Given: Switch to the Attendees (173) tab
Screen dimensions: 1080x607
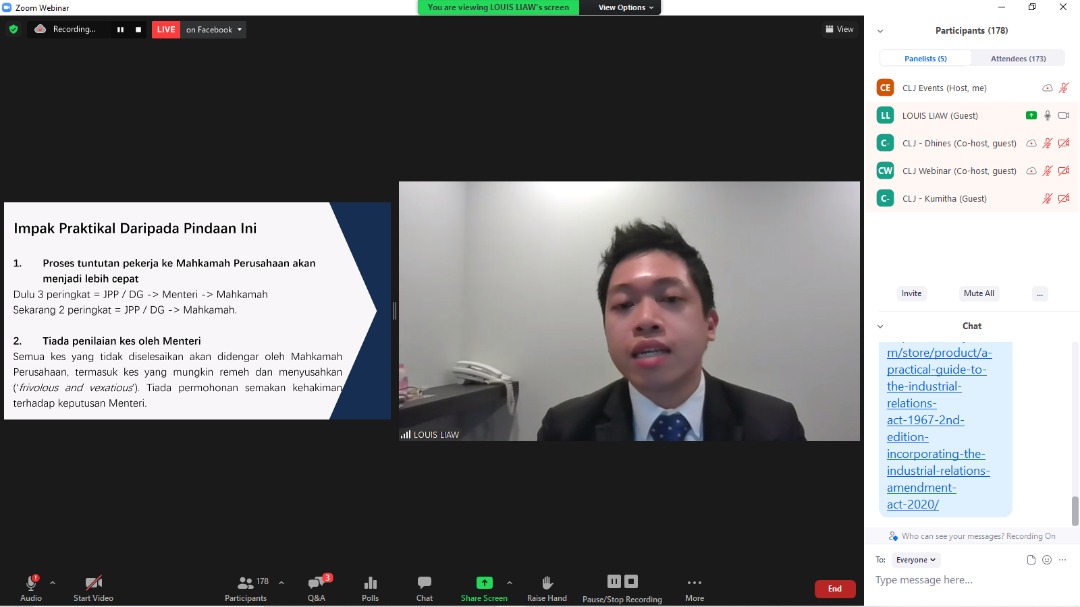Looking at the screenshot, I should 1018,58.
